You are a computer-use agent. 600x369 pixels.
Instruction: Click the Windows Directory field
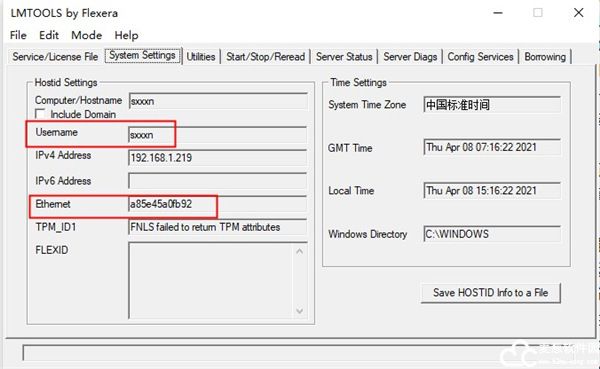coord(492,233)
